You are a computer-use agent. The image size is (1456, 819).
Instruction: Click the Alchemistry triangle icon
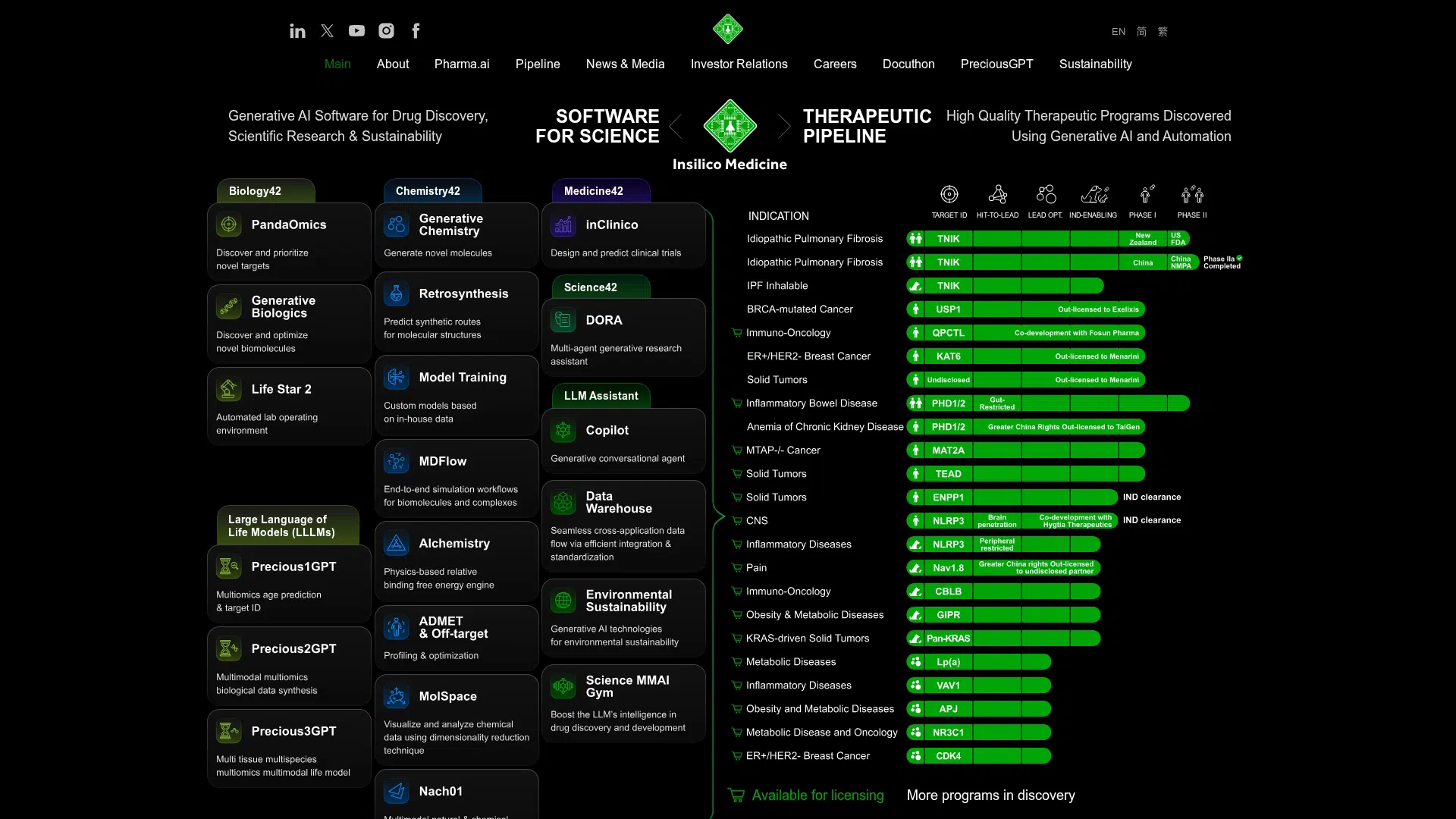396,544
